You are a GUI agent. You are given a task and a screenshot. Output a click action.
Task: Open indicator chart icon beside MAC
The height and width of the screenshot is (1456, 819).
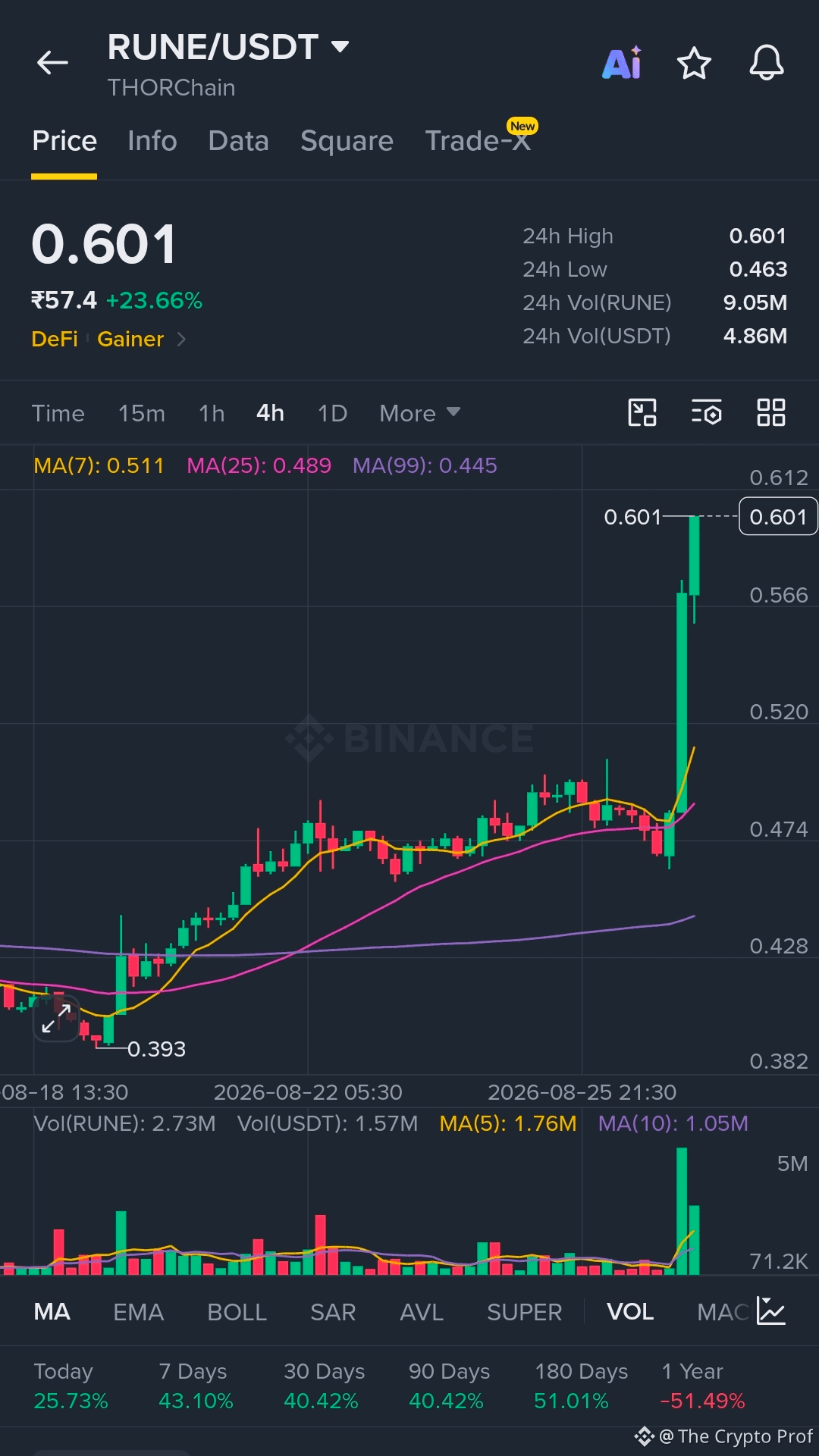[x=771, y=1311]
